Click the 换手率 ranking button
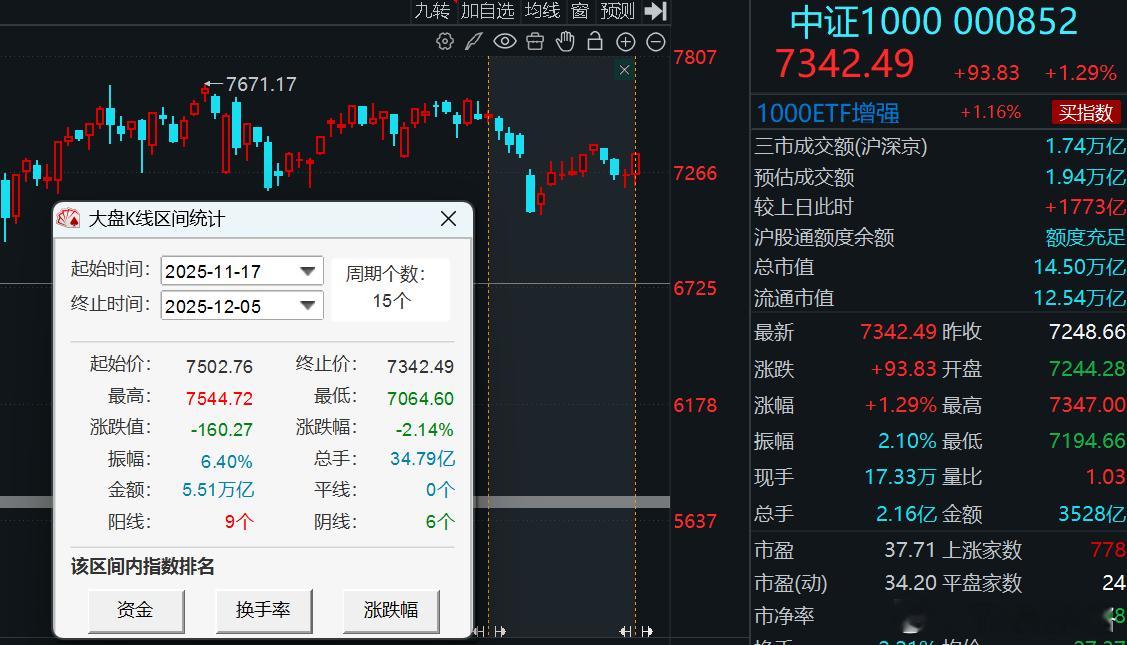Image resolution: width=1127 pixels, height=645 pixels. (264, 611)
